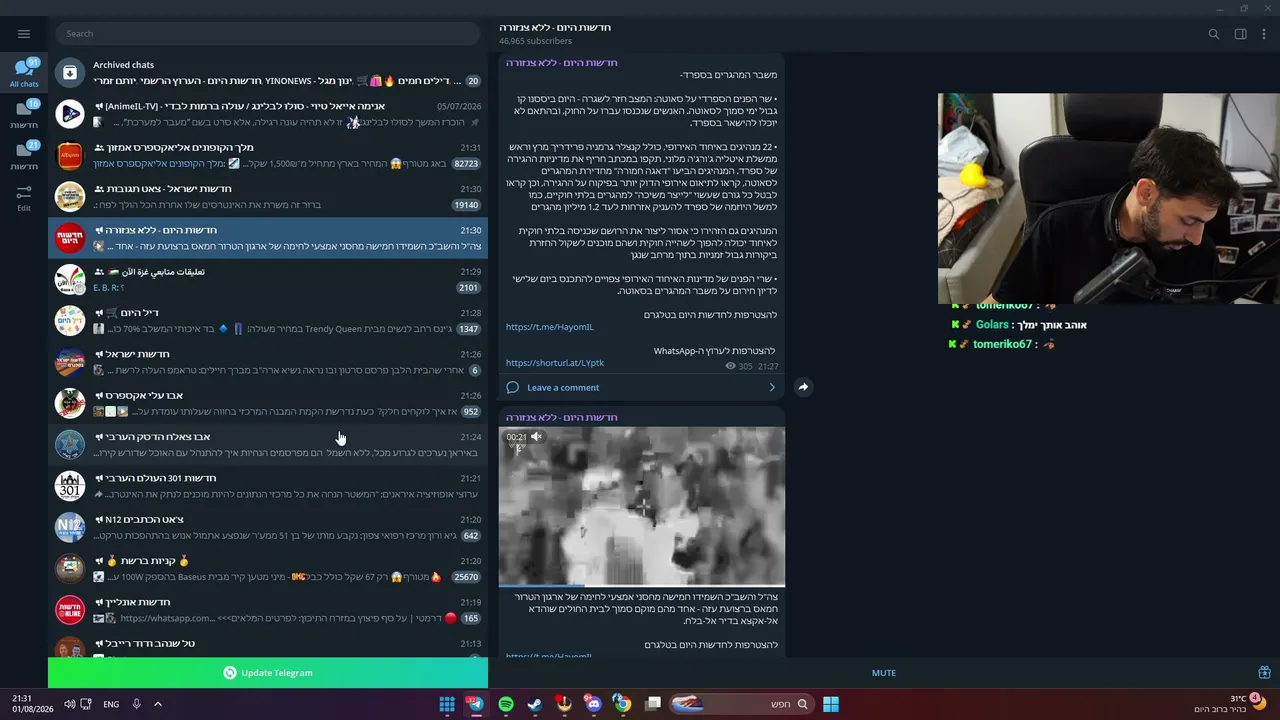1280x720 pixels.
Task: Open Google Chrome from the taskbar
Action: [623, 704]
